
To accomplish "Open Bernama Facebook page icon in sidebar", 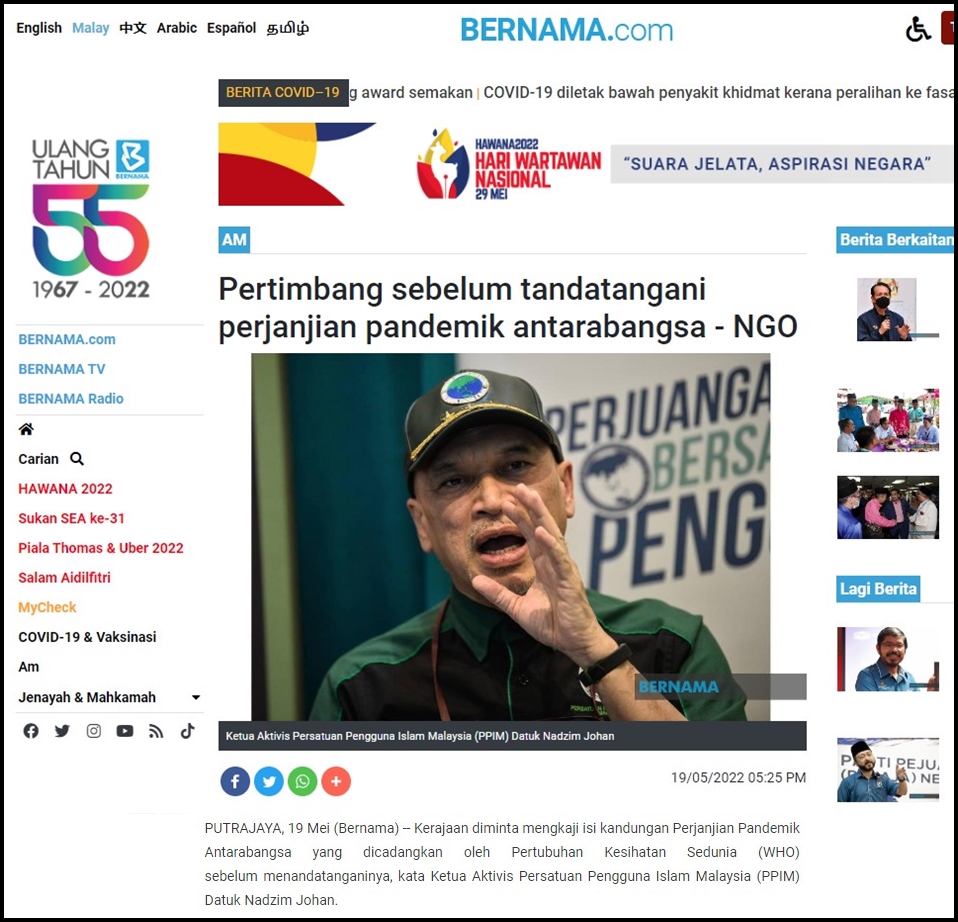I will pos(31,731).
